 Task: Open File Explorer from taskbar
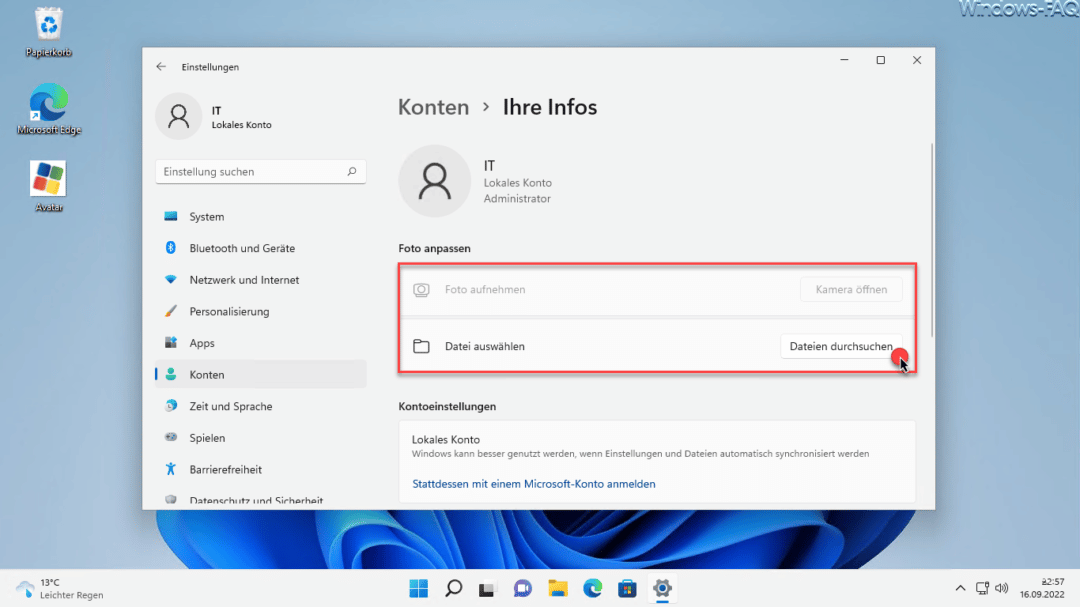tap(558, 588)
